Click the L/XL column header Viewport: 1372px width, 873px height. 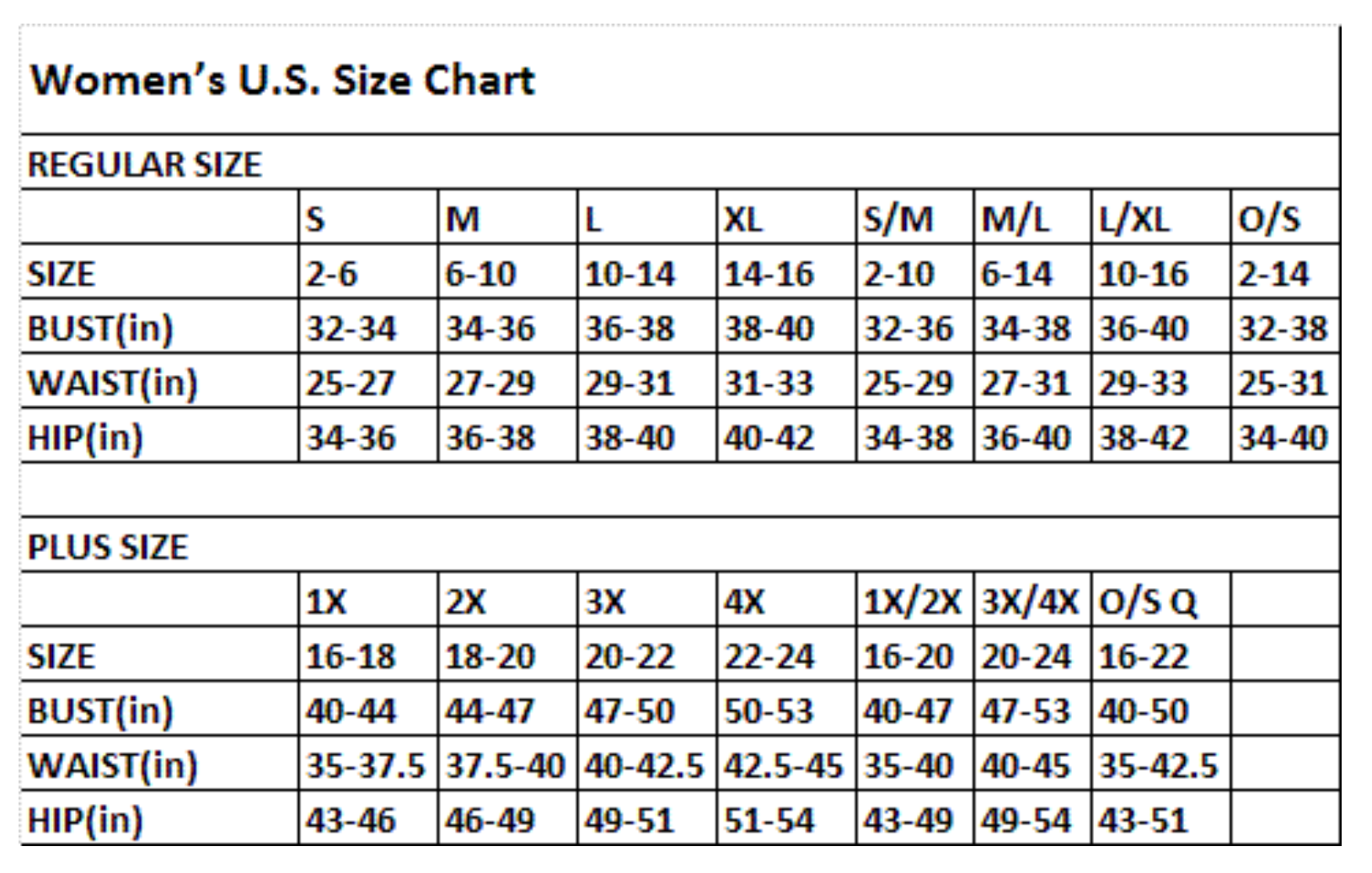pyautogui.click(x=1134, y=219)
